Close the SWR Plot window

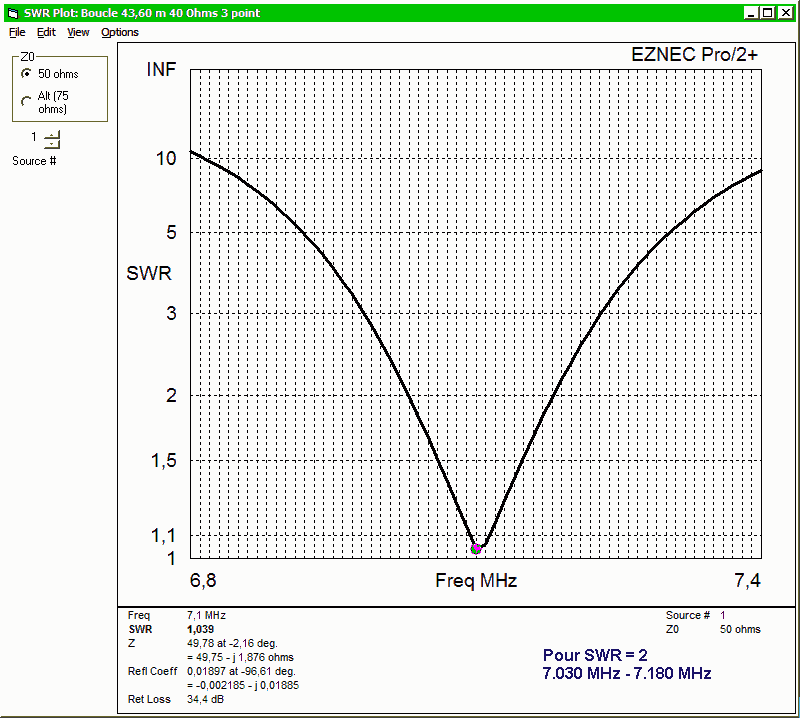pos(786,13)
